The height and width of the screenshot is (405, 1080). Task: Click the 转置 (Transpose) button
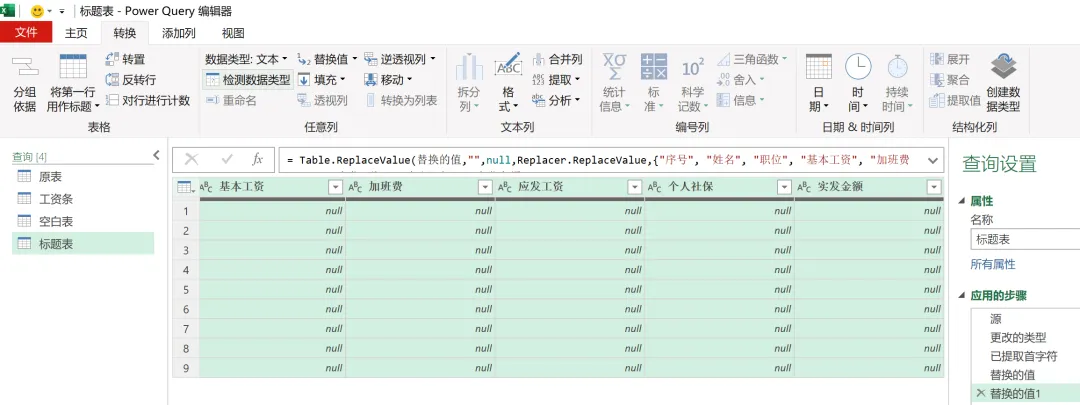coord(125,59)
